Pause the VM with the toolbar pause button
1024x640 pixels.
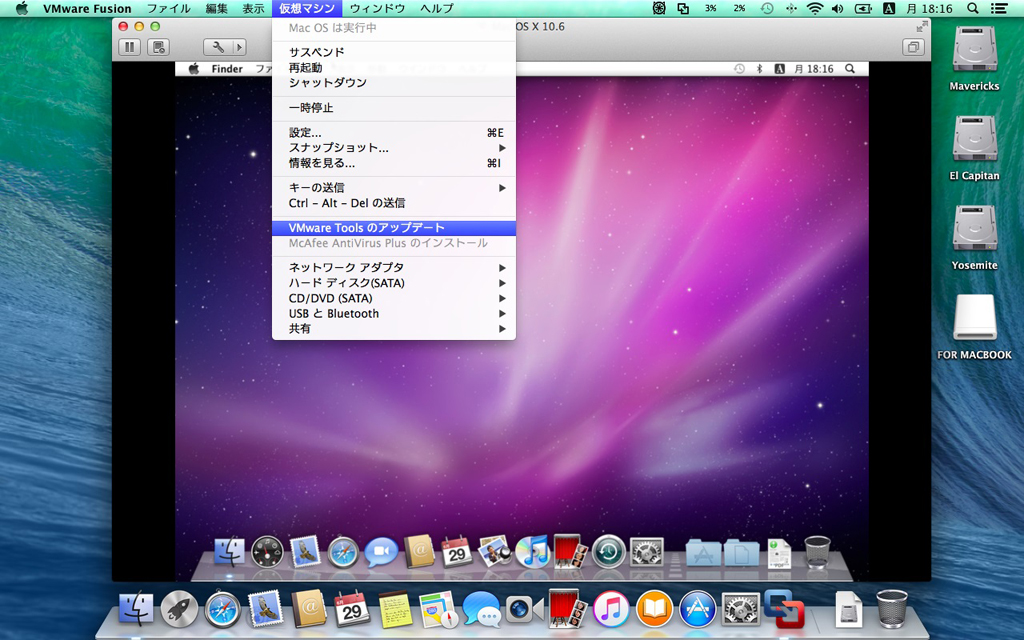coord(129,47)
